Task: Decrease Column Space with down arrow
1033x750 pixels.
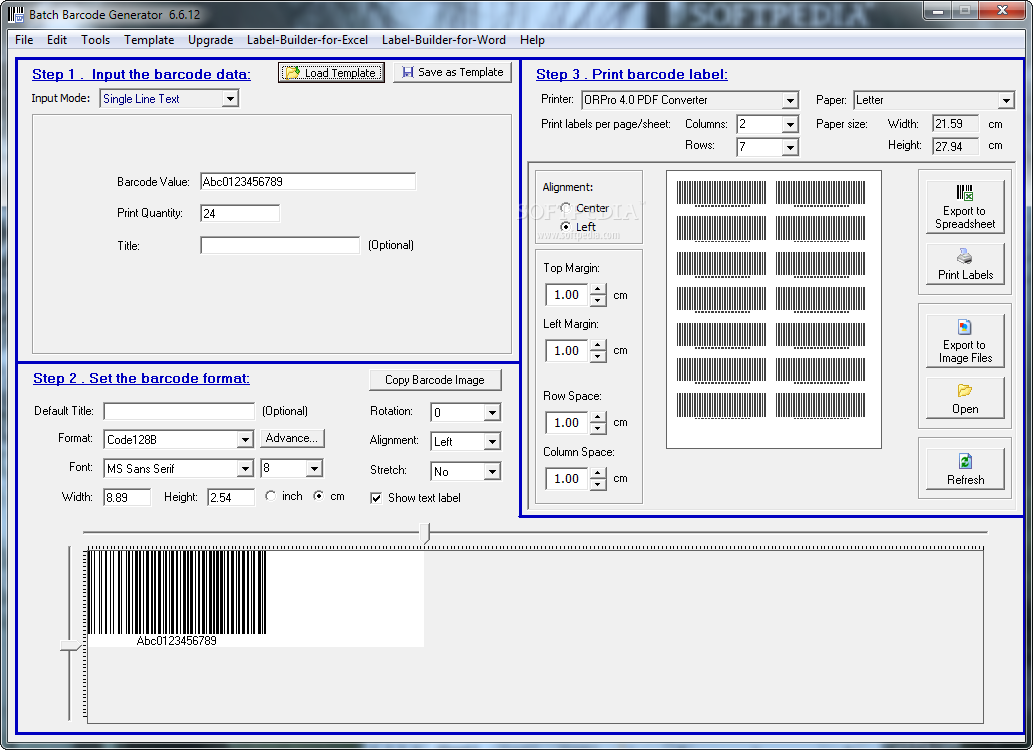Action: click(x=598, y=484)
